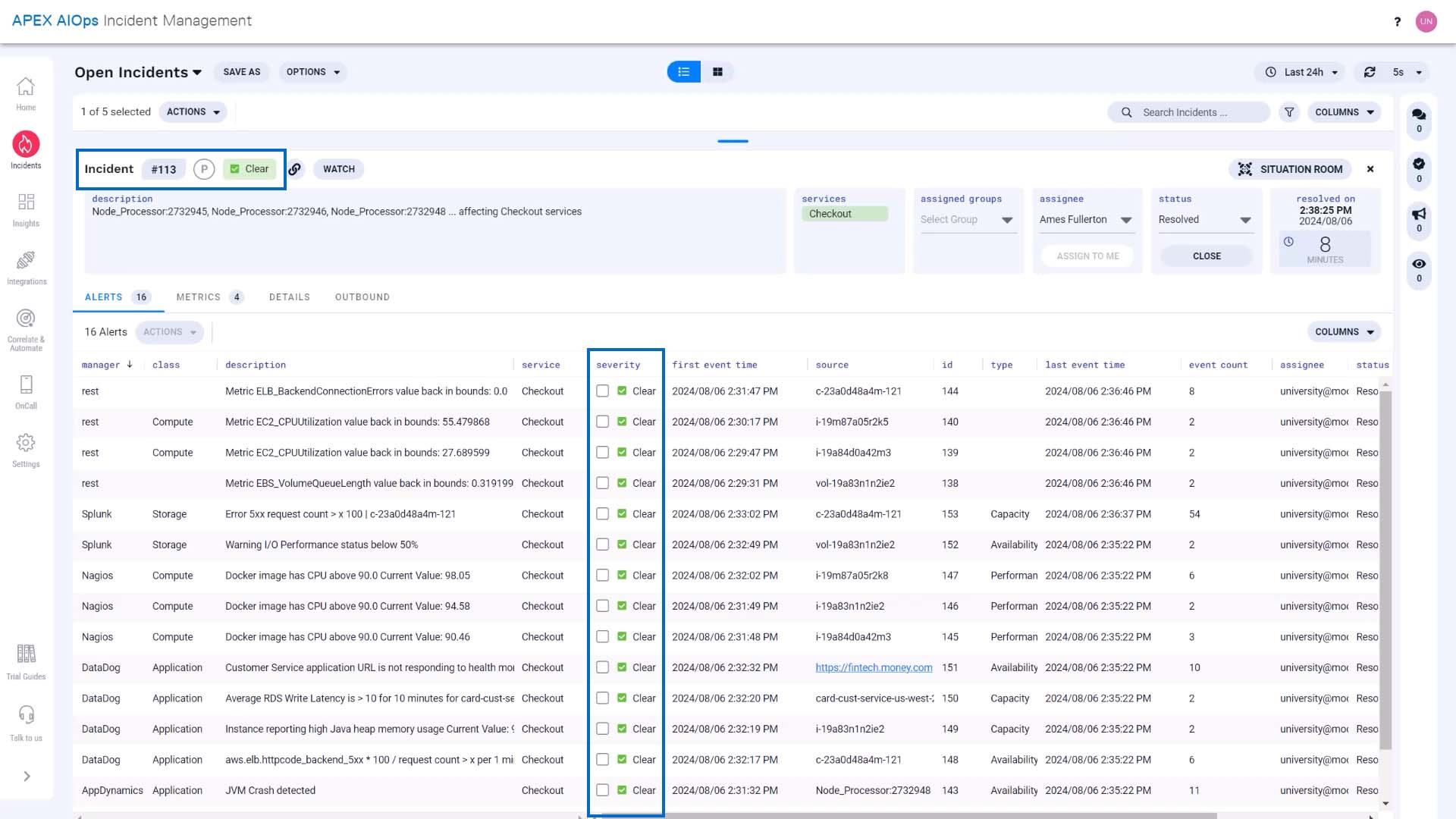The height and width of the screenshot is (819, 1456).
Task: Open https://fintech.money.com source link
Action: (874, 667)
